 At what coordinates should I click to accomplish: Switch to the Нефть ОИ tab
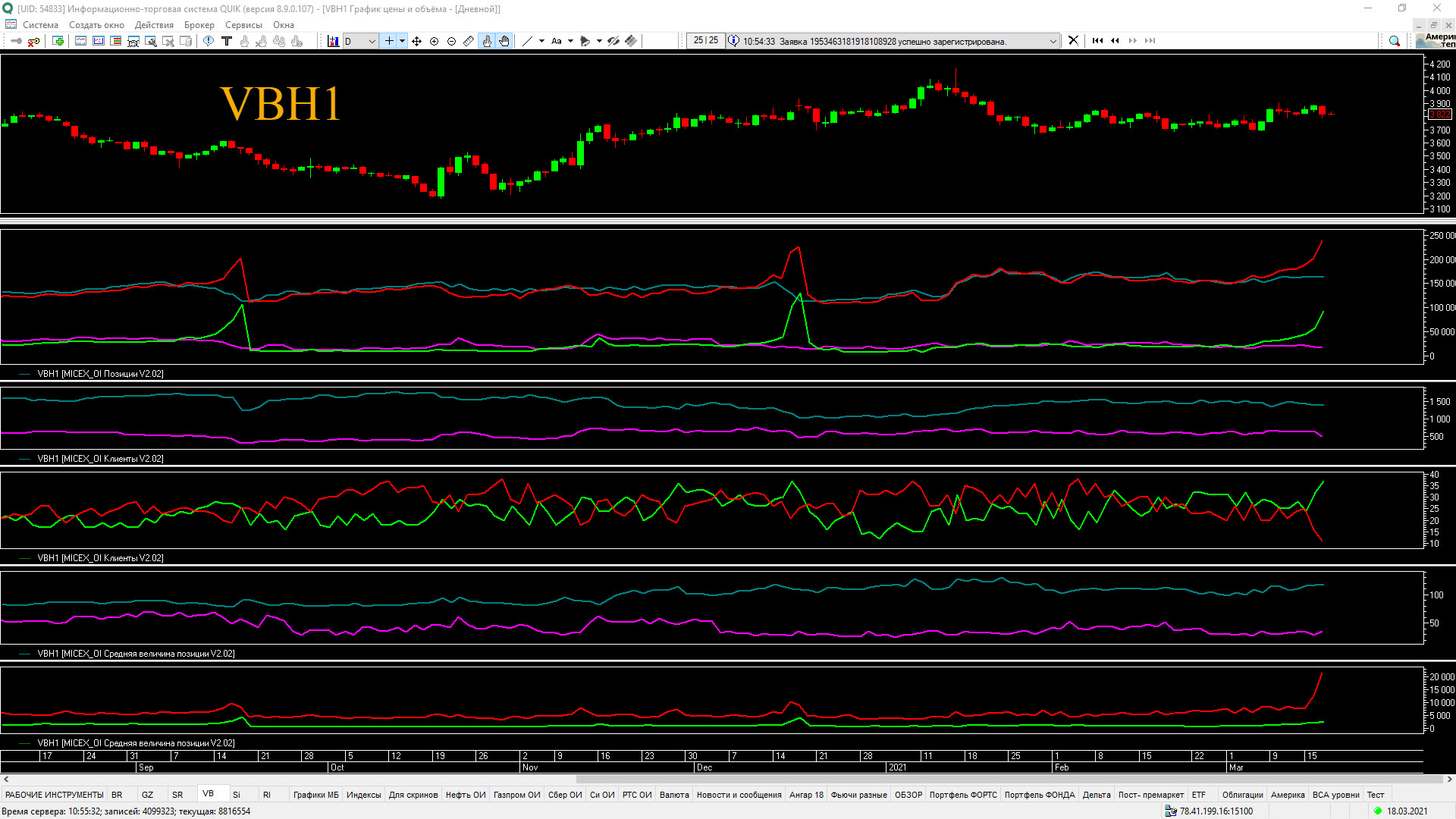click(x=465, y=795)
